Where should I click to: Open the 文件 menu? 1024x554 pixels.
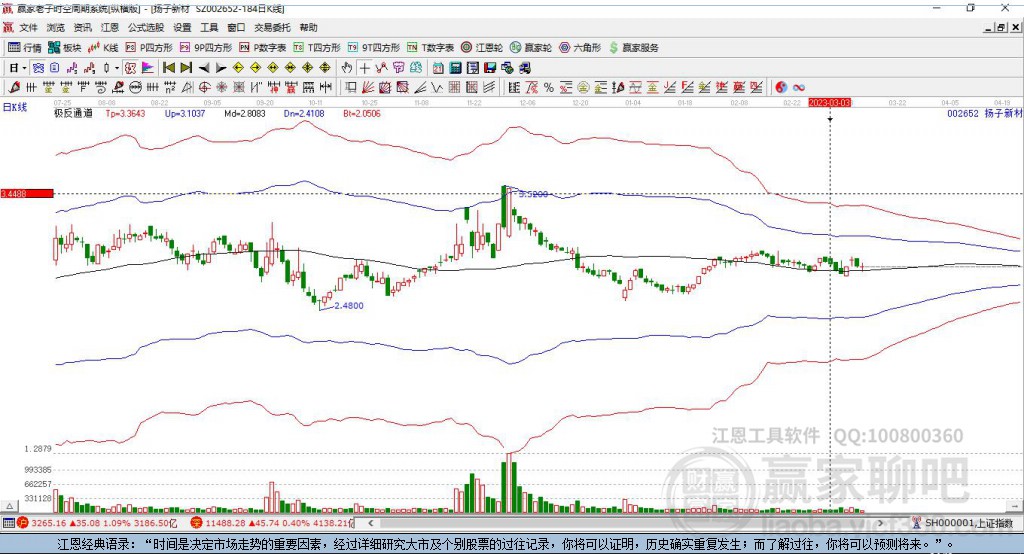pos(28,27)
